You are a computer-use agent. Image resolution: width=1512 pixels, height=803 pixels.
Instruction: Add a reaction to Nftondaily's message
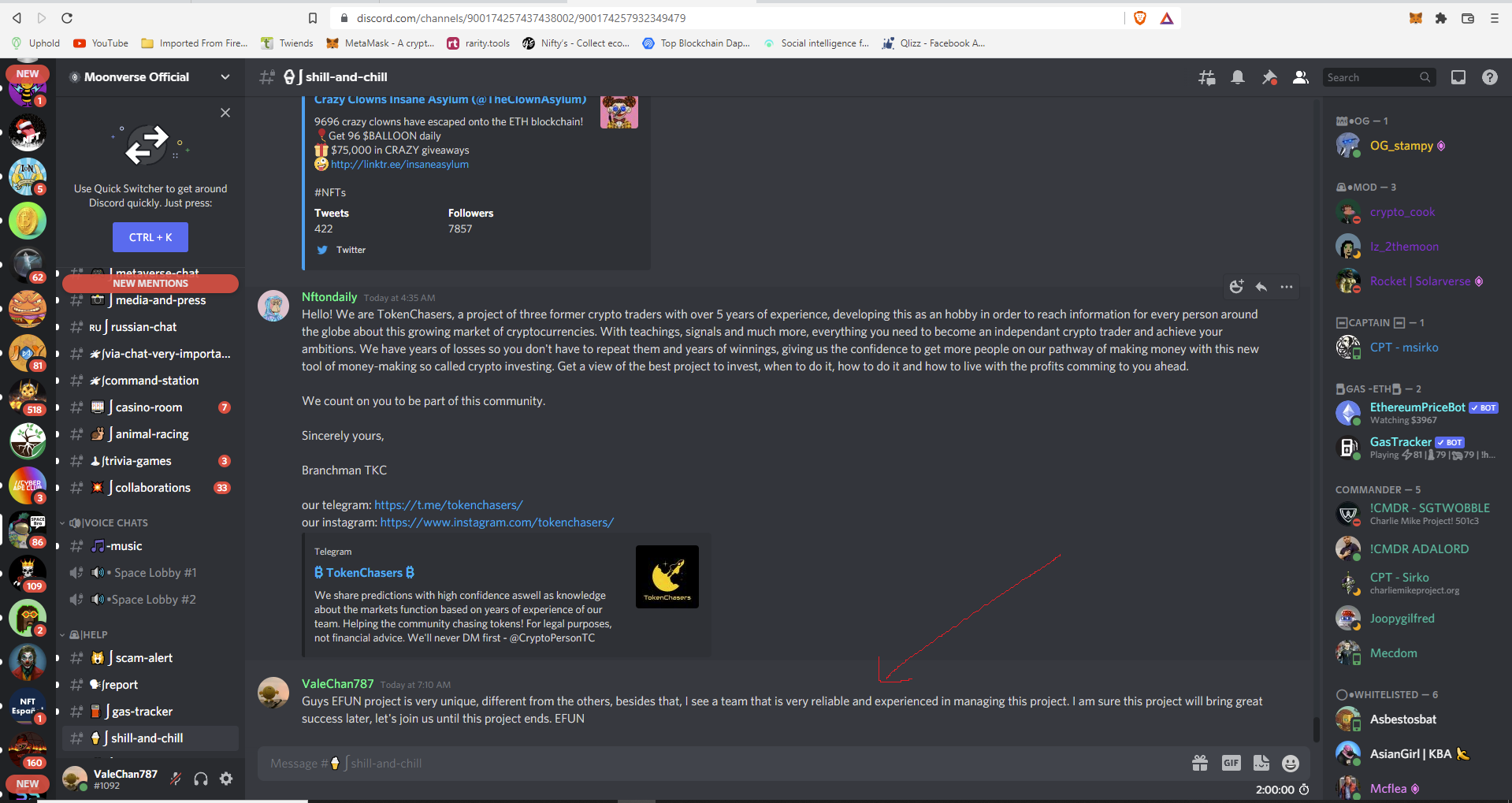pyautogui.click(x=1236, y=287)
